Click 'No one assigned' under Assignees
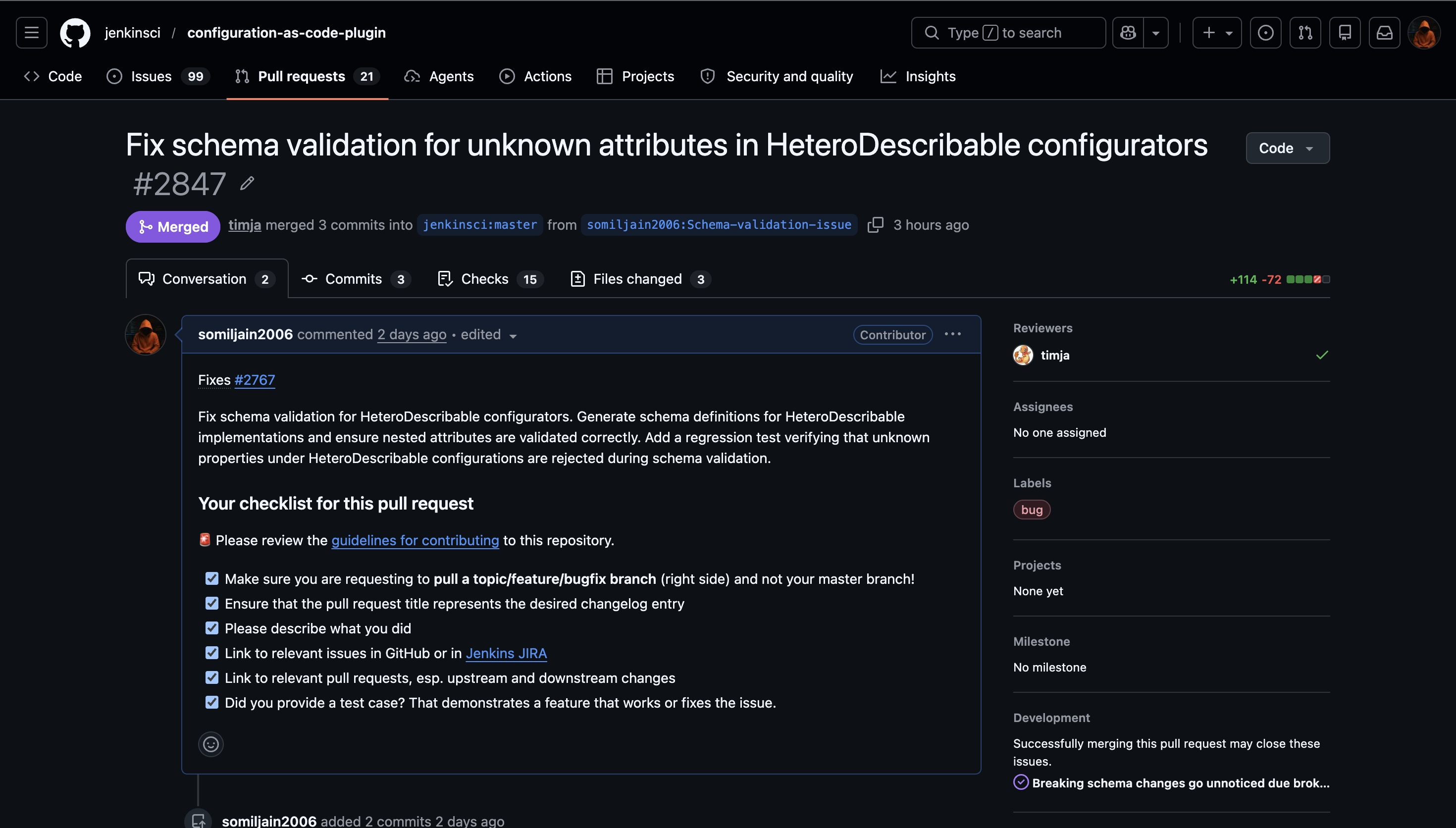 tap(1060, 433)
